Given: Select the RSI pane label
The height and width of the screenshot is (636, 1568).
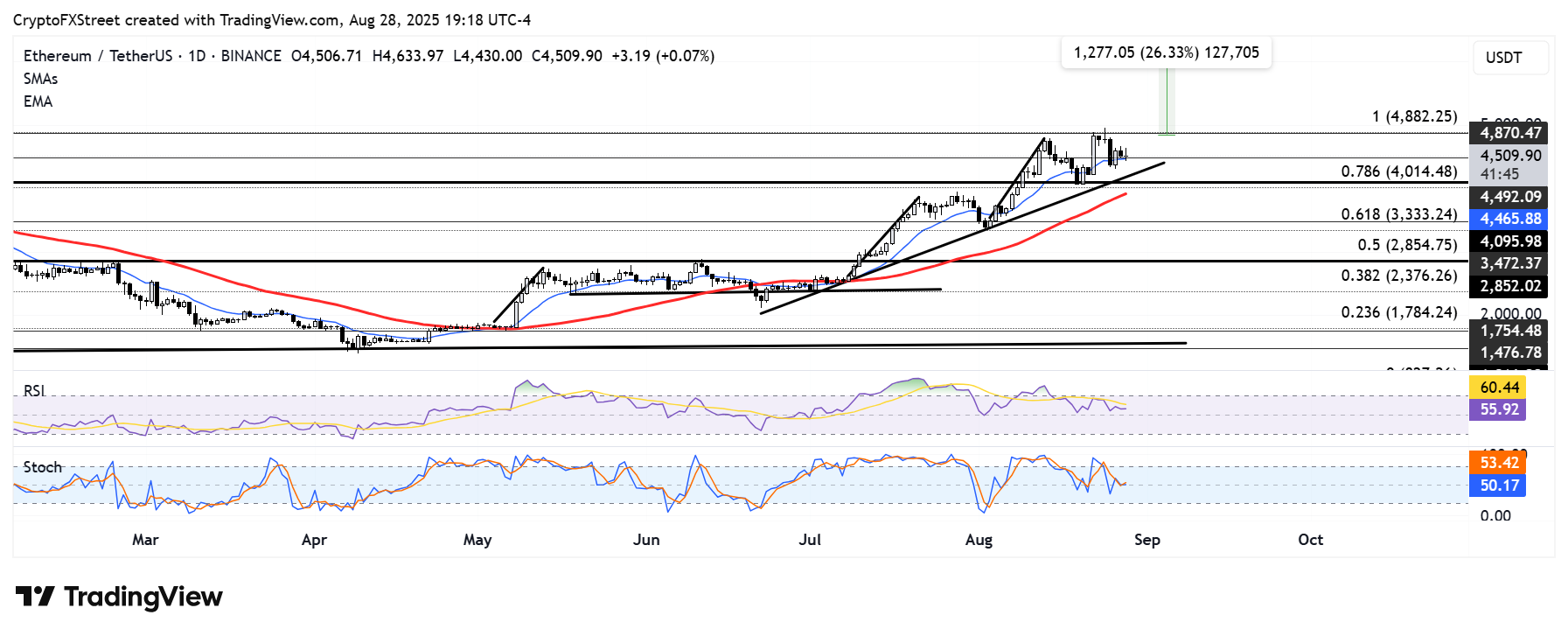Looking at the screenshot, I should pos(34,391).
